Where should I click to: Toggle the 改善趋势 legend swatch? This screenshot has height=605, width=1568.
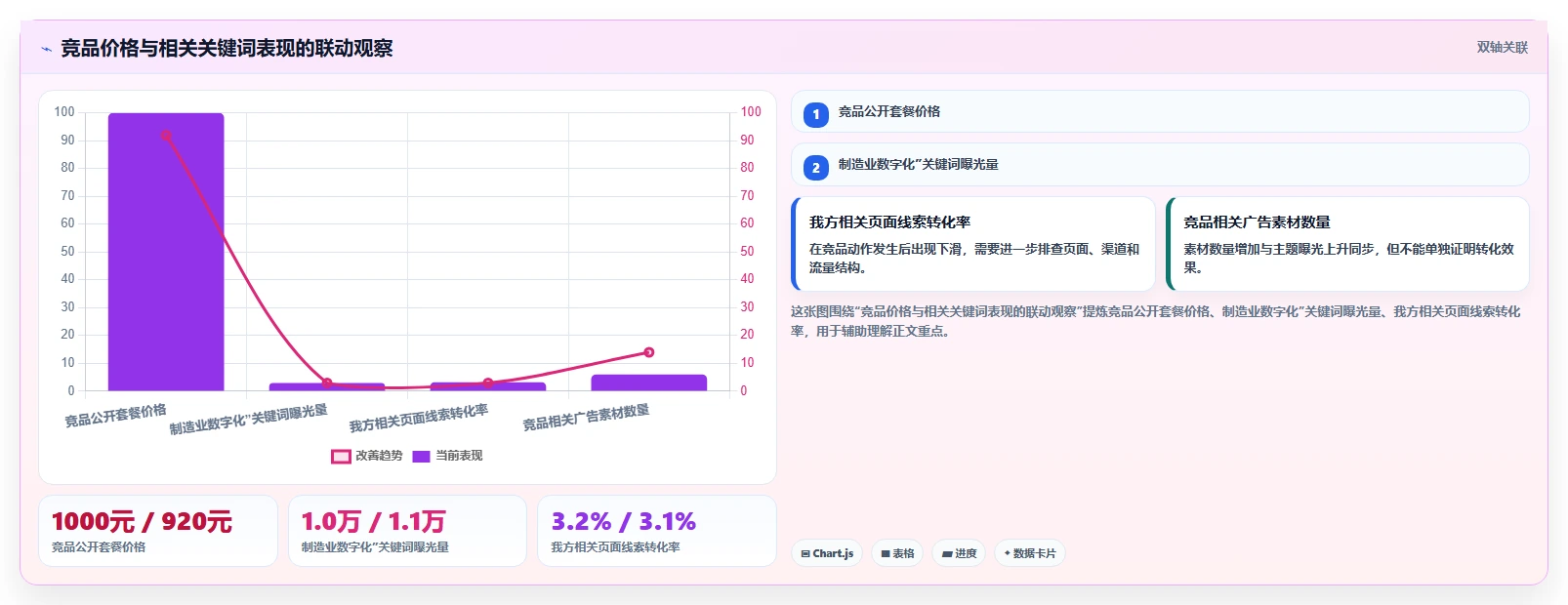point(341,456)
